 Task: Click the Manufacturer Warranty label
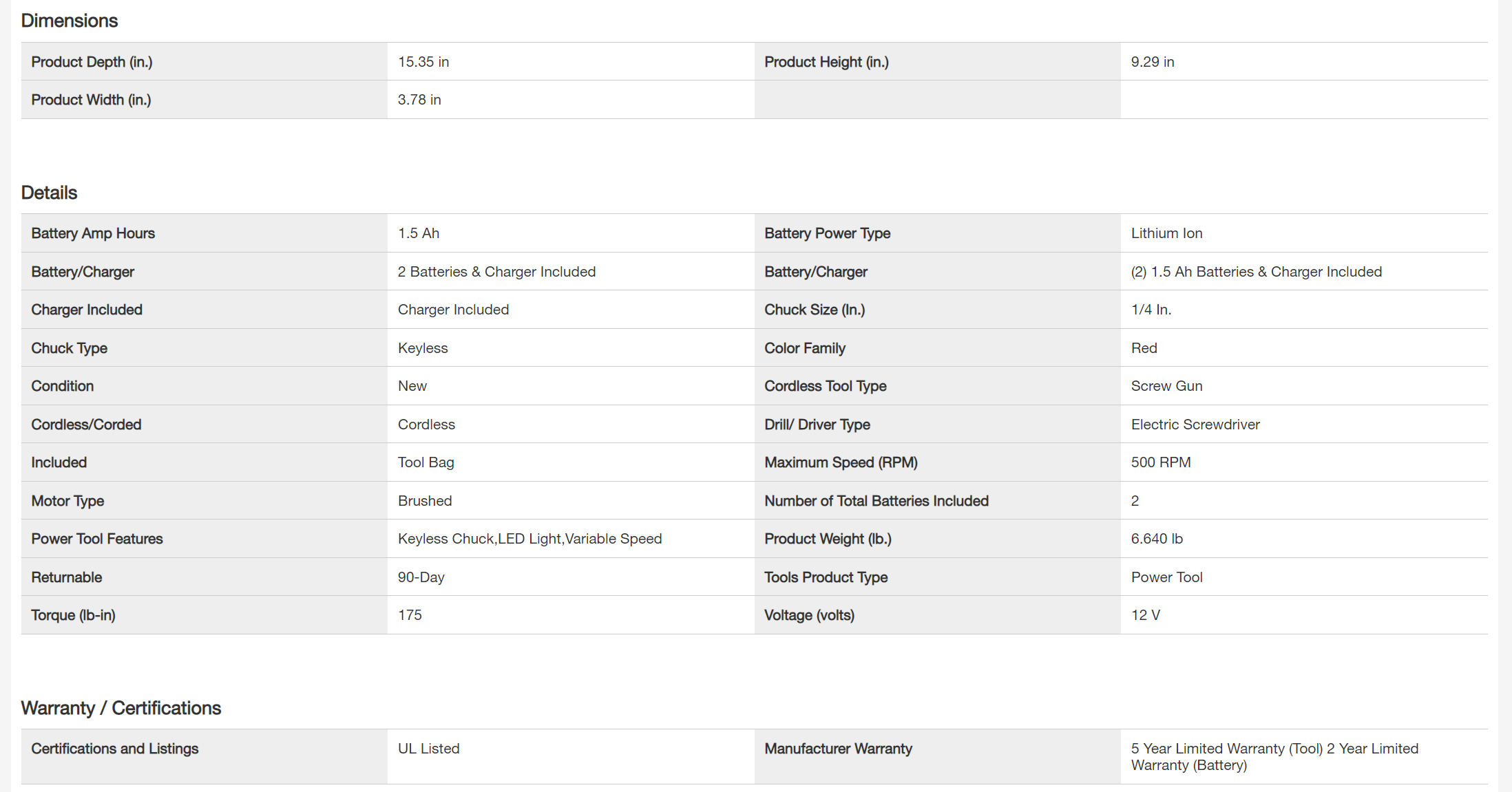(x=838, y=749)
